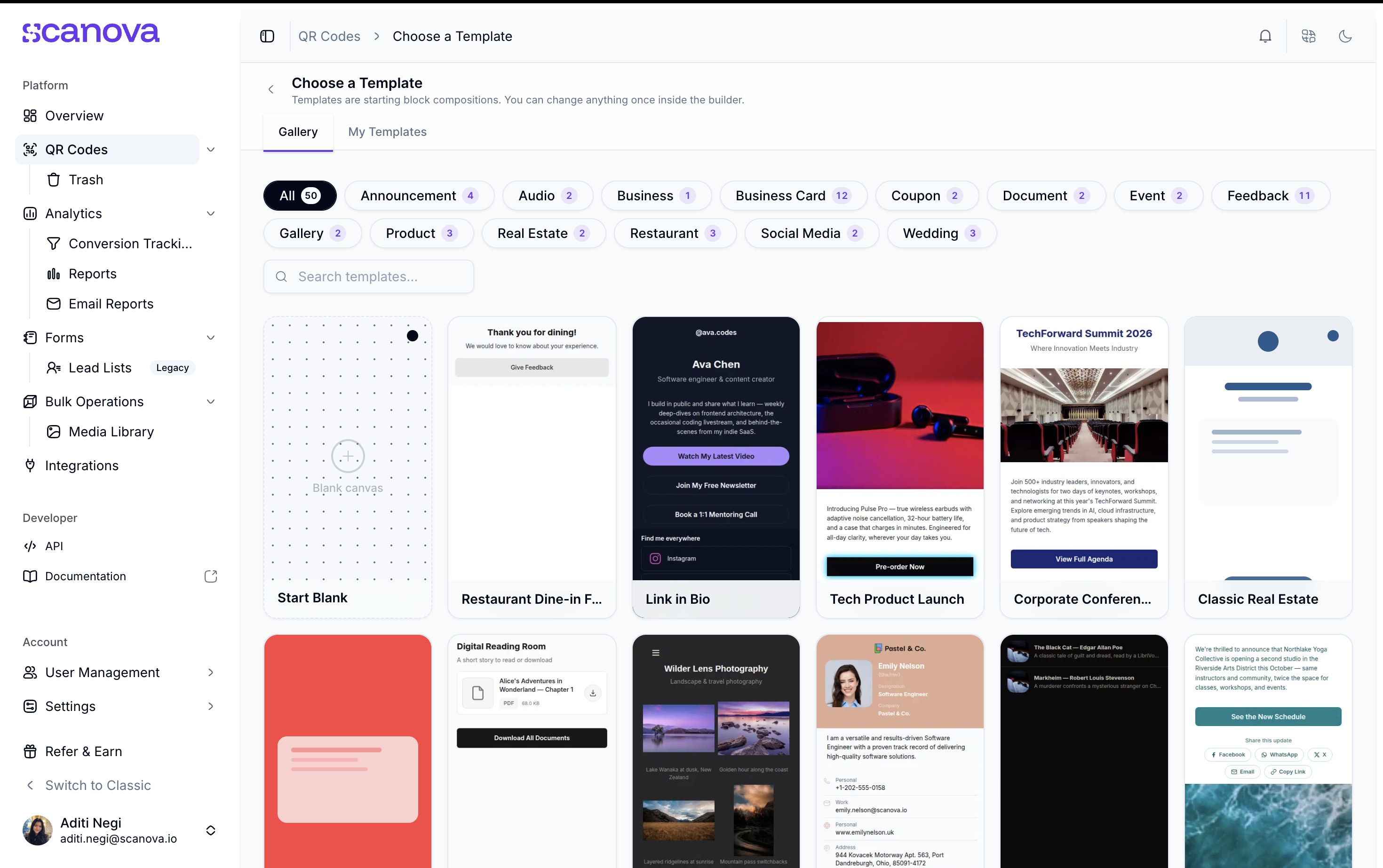Collapse the Analytics section chevron
This screenshot has width=1383, height=868.
(x=211, y=213)
